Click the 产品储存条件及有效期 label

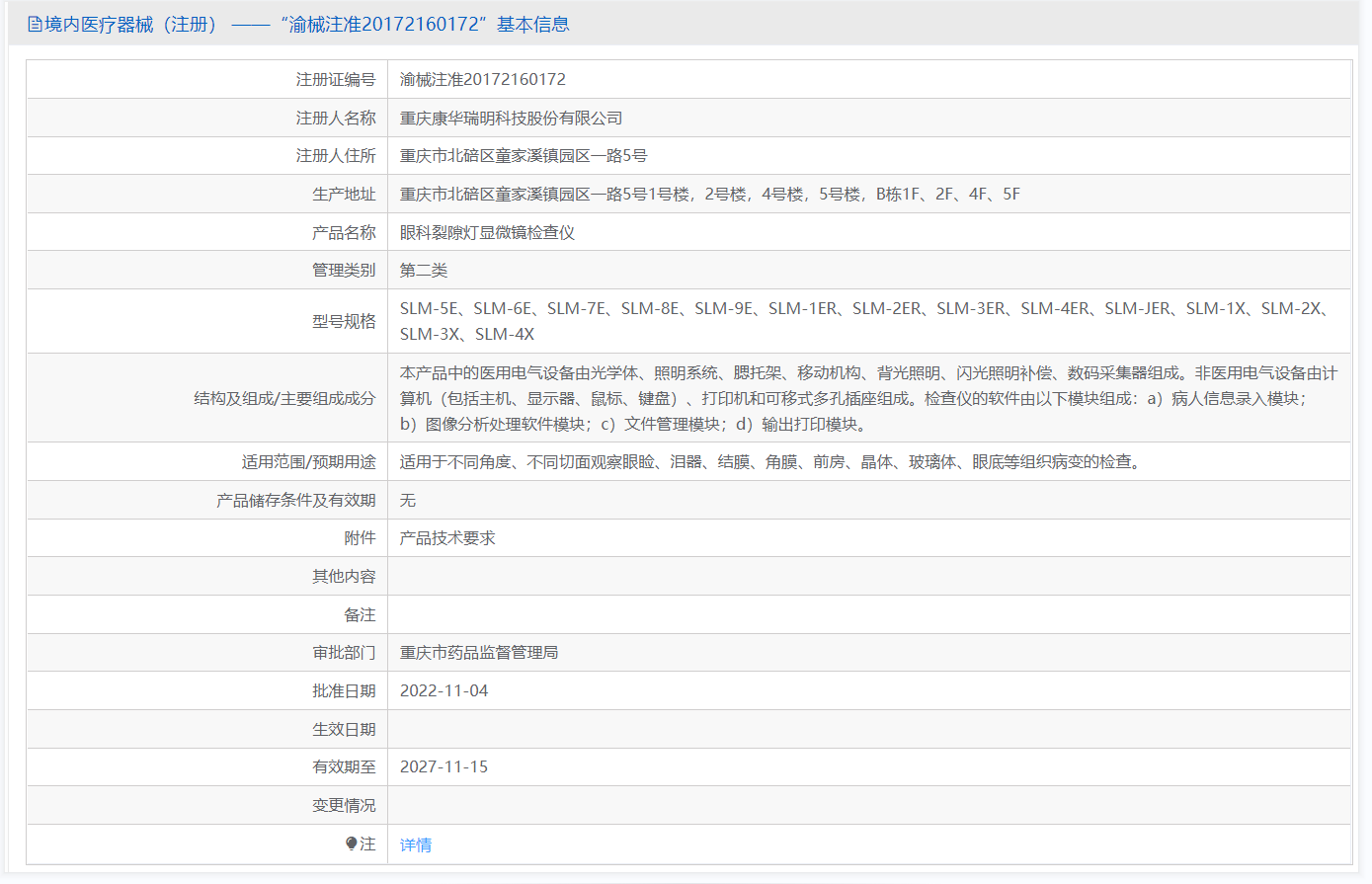pyautogui.click(x=296, y=500)
